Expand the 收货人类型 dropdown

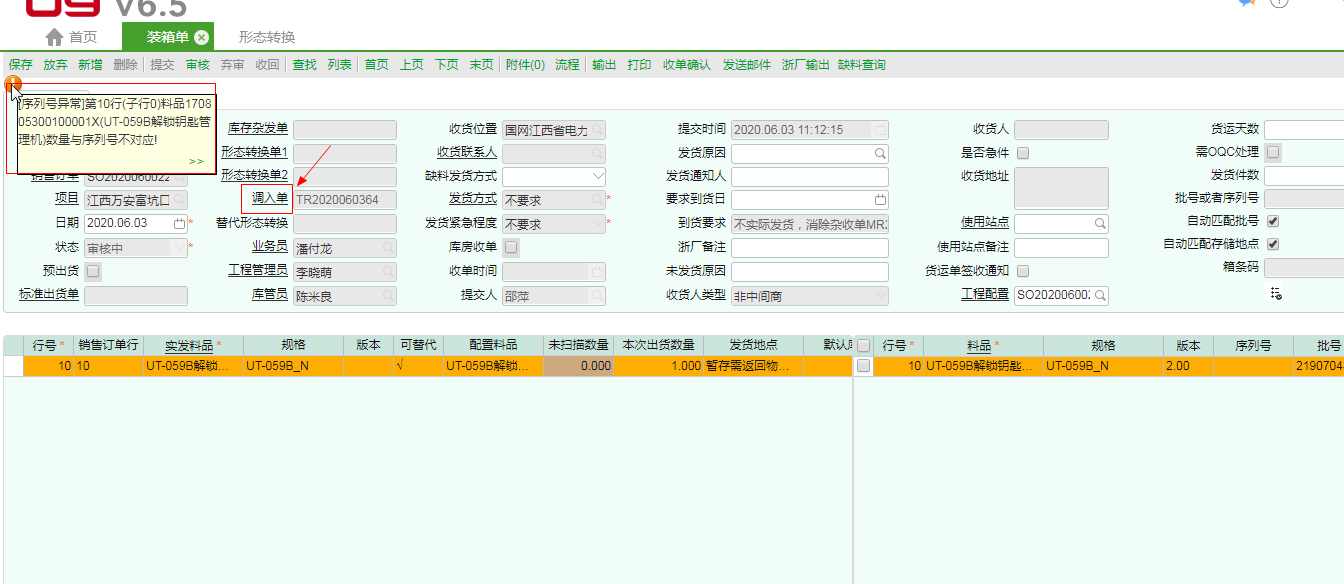[x=880, y=296]
